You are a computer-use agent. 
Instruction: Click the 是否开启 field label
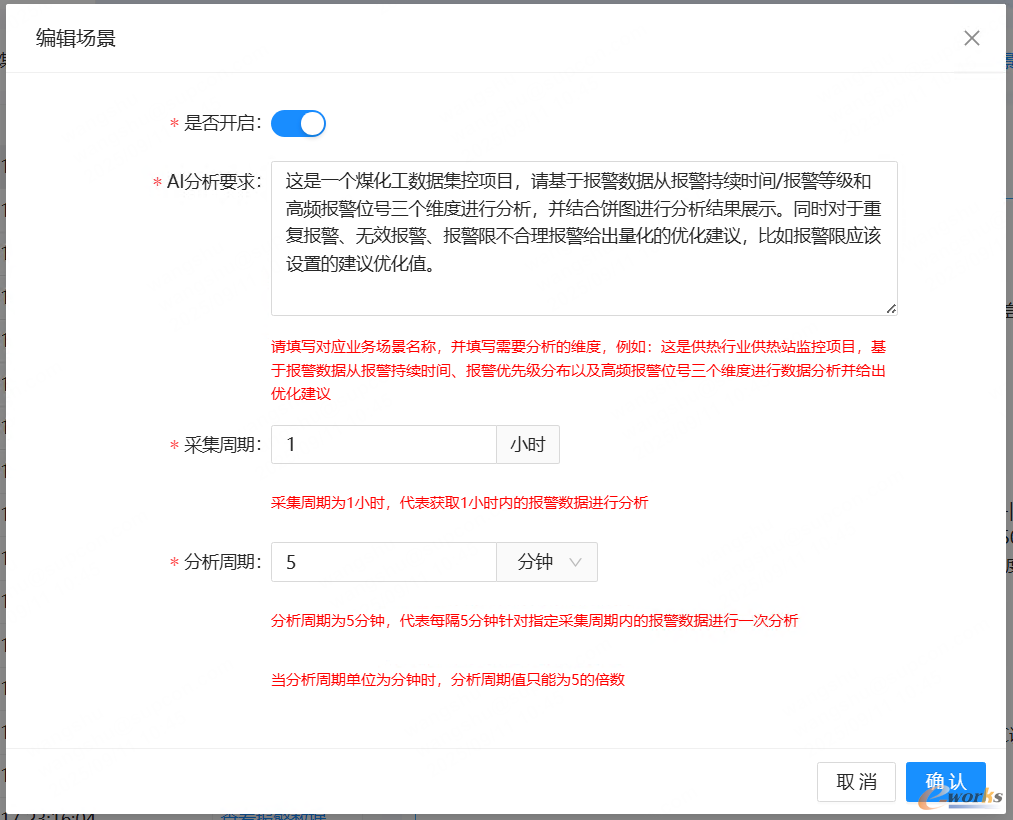point(222,123)
